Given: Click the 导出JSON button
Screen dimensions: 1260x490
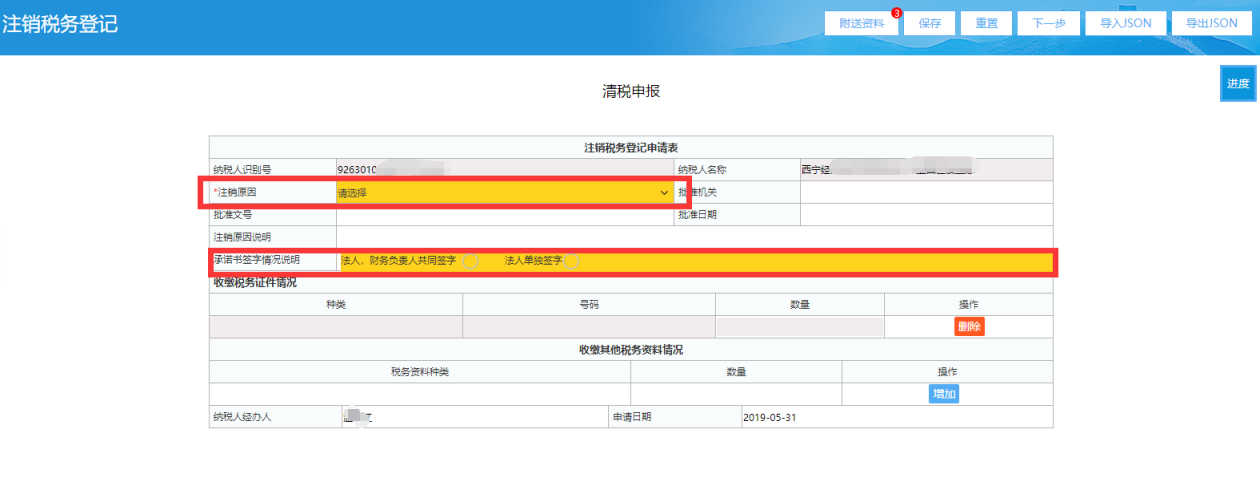Looking at the screenshot, I should (x=1211, y=23).
